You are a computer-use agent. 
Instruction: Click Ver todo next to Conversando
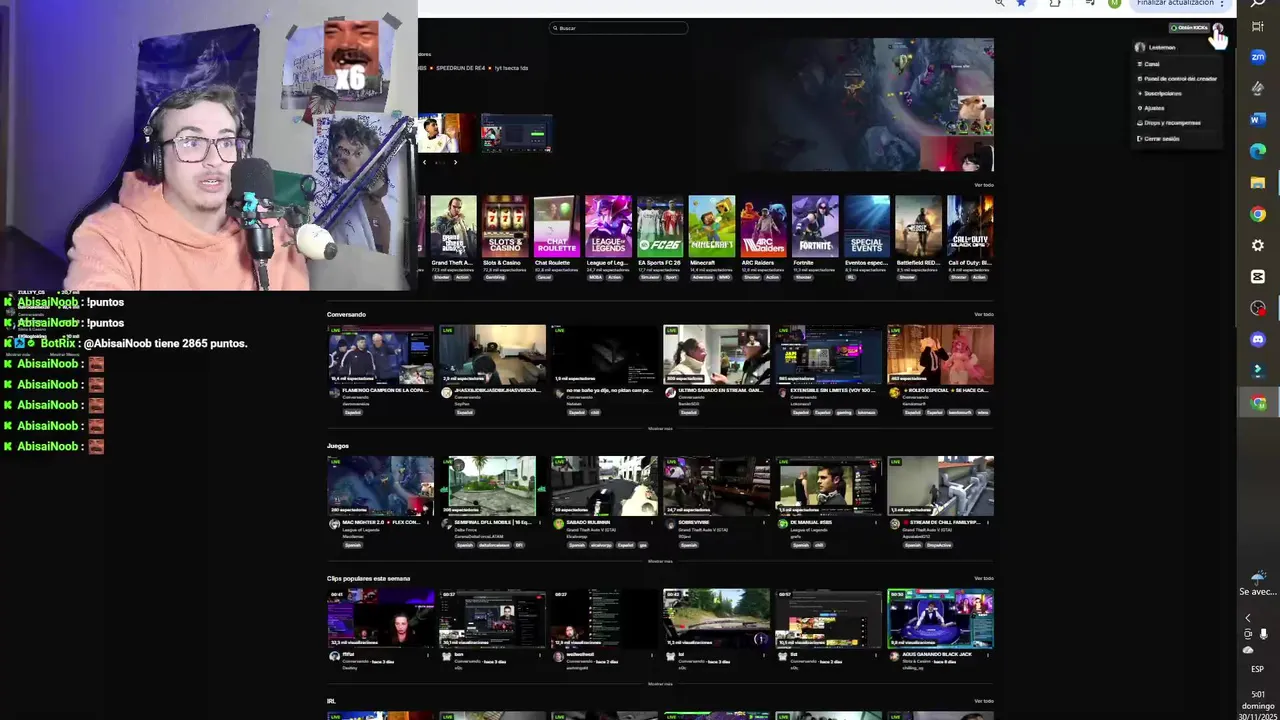click(x=984, y=314)
